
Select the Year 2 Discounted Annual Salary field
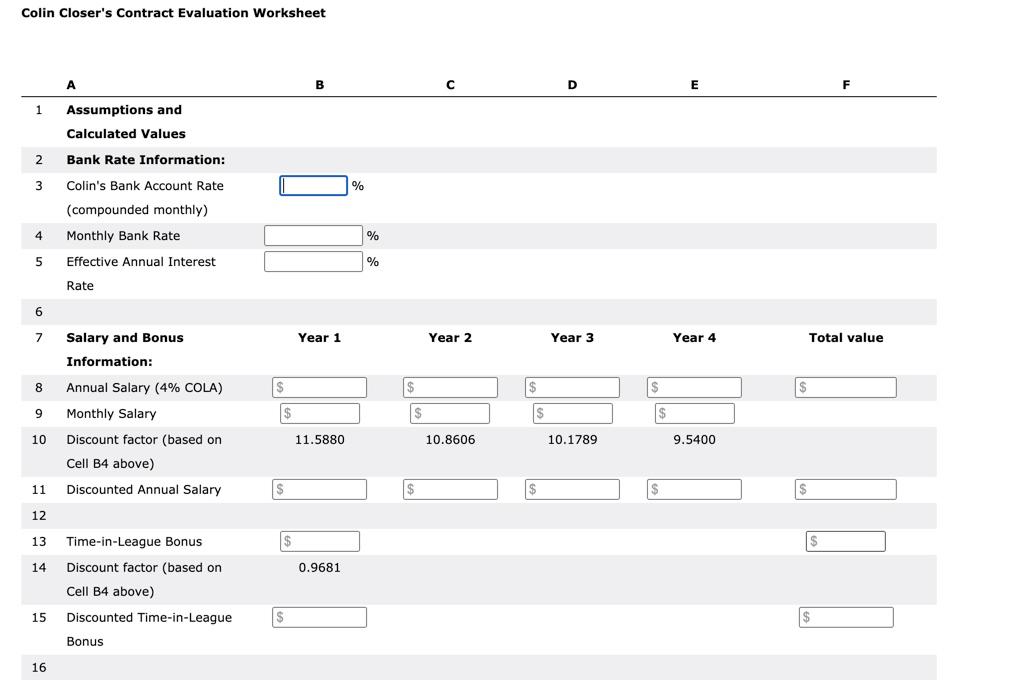450,489
